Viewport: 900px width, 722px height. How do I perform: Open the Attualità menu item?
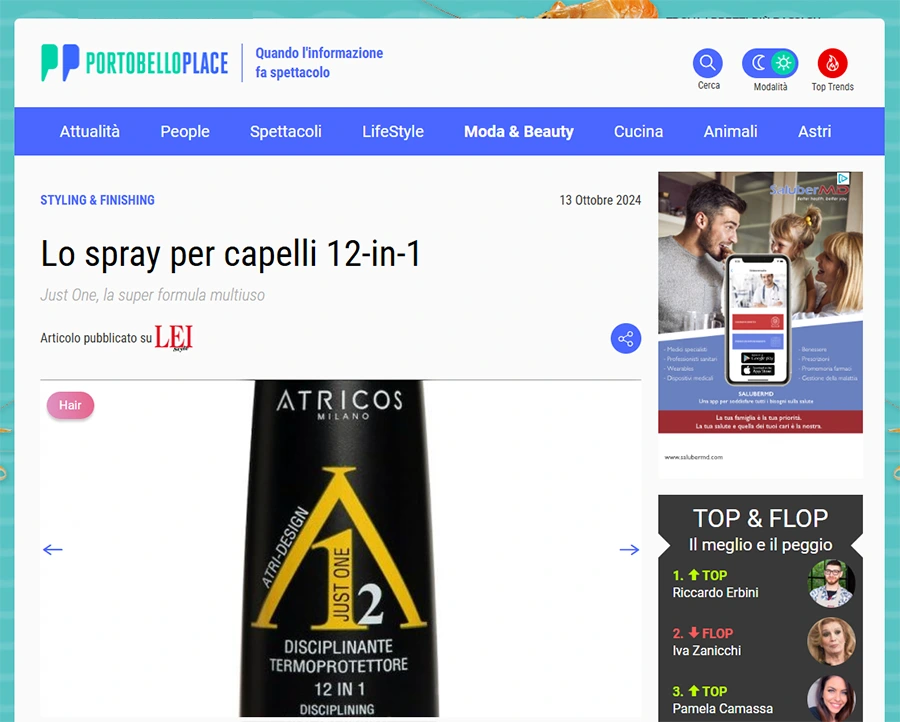click(89, 131)
